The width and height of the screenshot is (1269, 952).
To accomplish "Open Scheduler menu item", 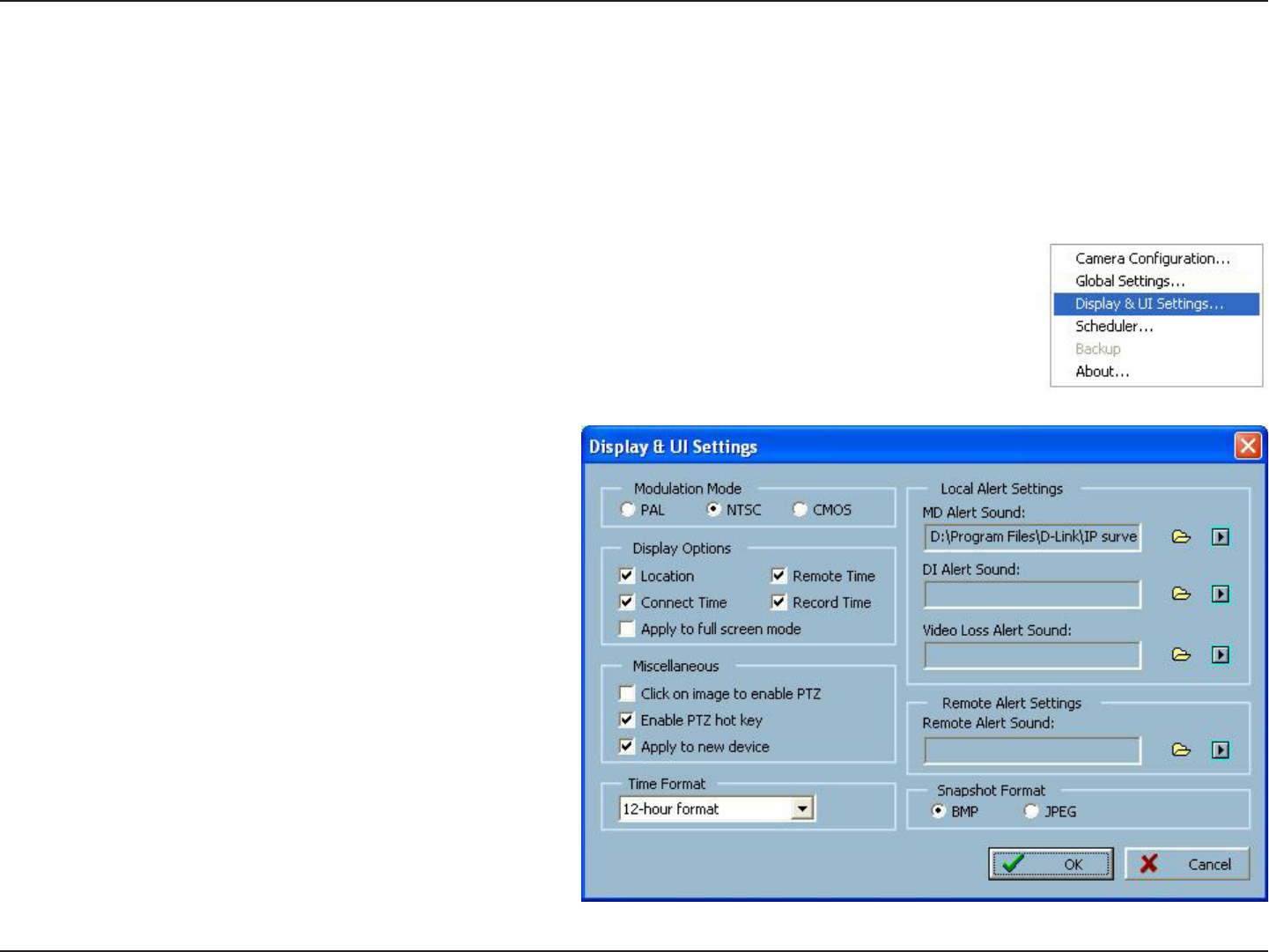I will [x=1156, y=327].
